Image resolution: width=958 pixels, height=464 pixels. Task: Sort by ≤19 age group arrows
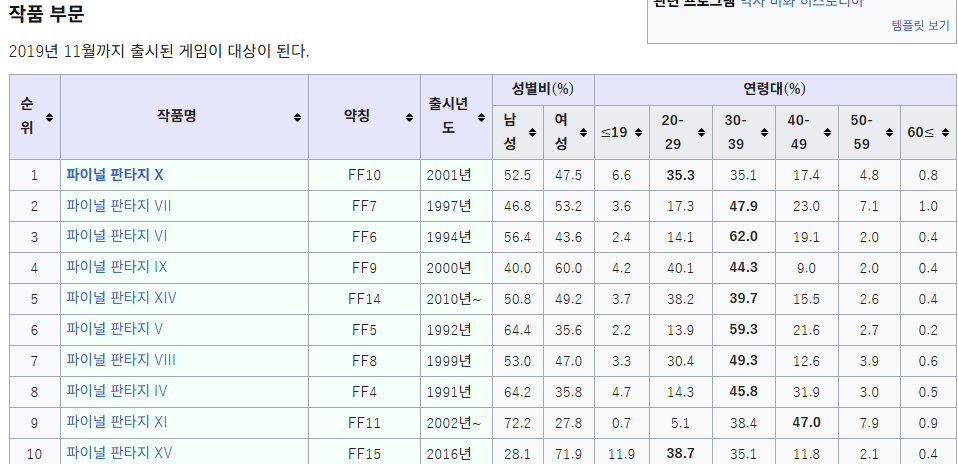pos(638,133)
